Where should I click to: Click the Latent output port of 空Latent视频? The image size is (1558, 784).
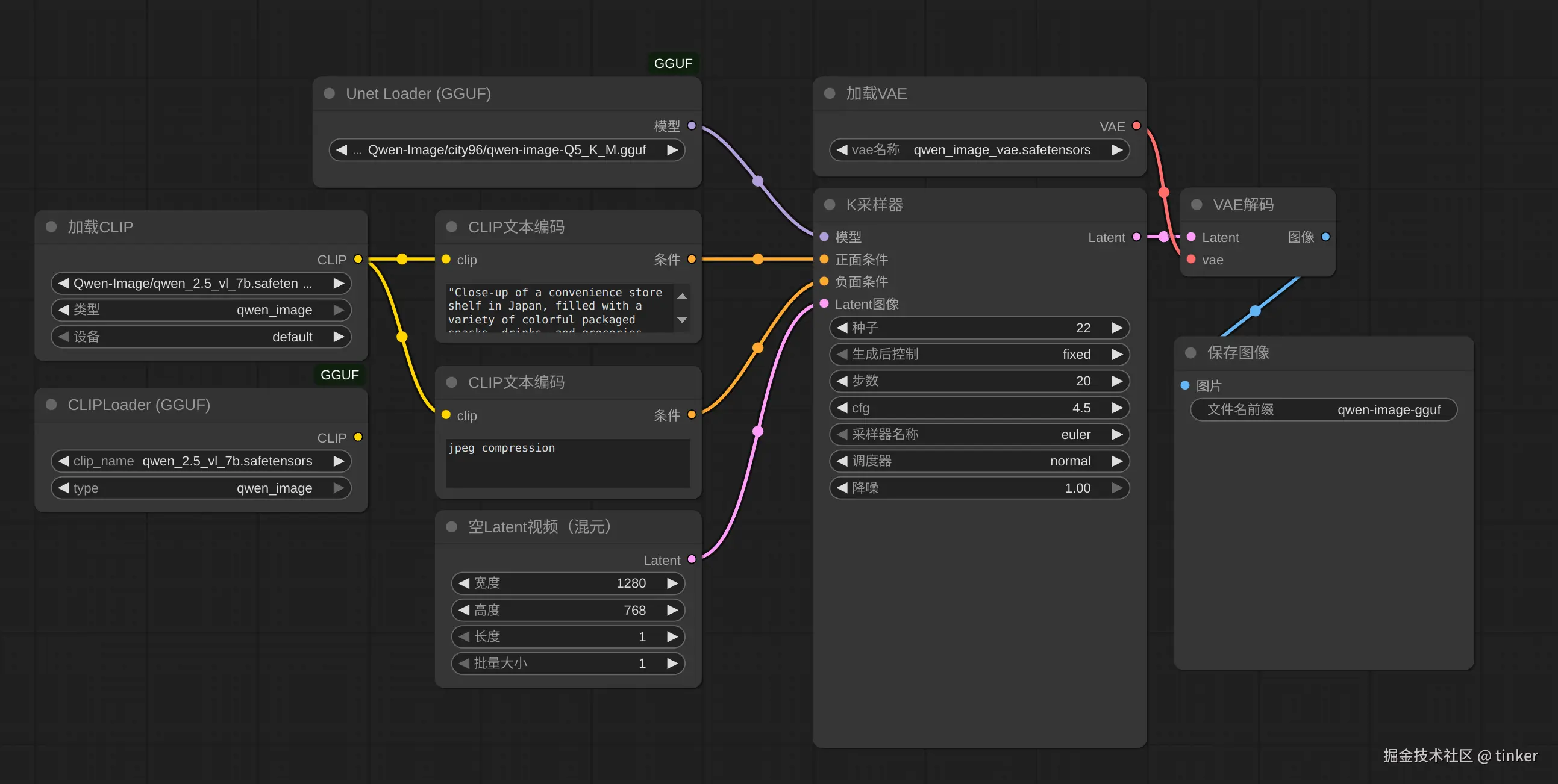click(692, 560)
